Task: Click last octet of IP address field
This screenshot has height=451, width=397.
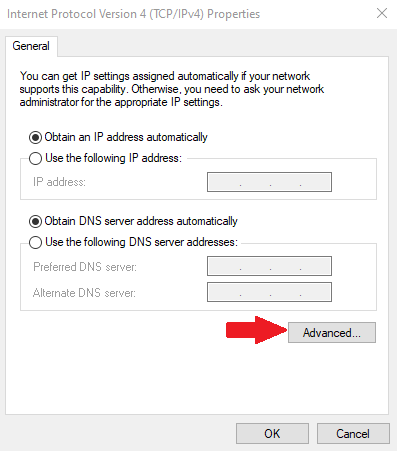Action: click(316, 182)
